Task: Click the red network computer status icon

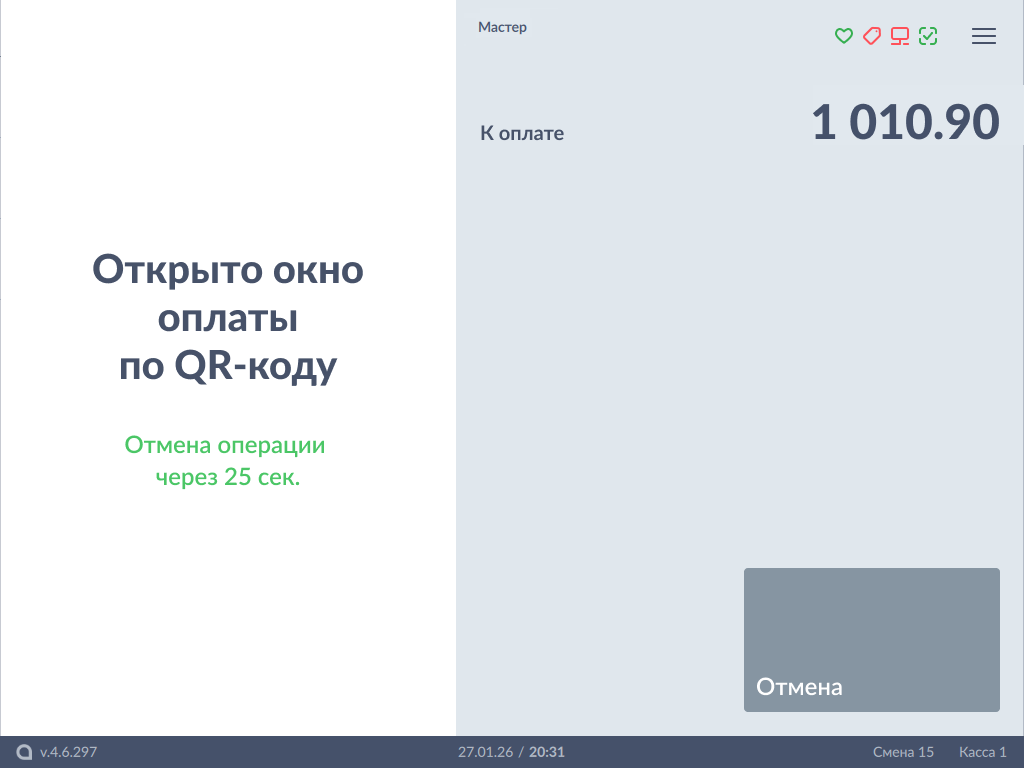Action: pyautogui.click(x=900, y=37)
